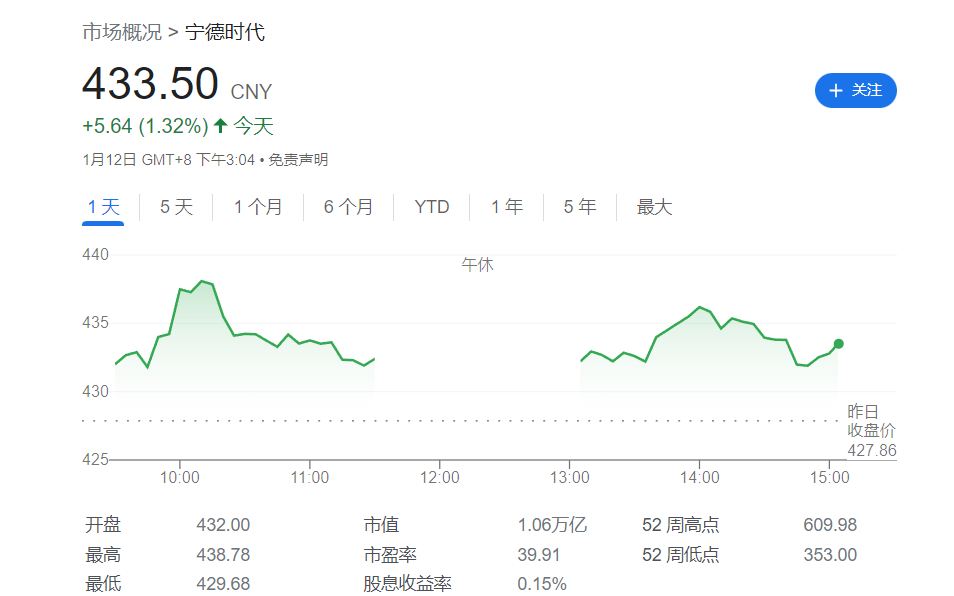Click the 52 周高点 value 609.98
The height and width of the screenshot is (596, 954).
pos(830,525)
